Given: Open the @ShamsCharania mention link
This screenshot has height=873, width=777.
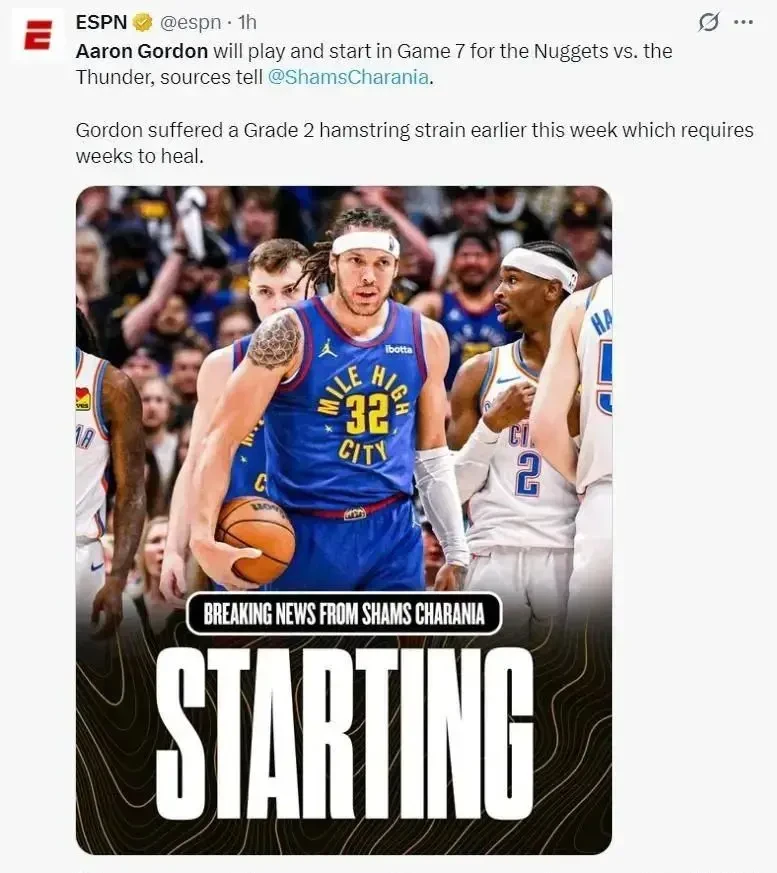Looking at the screenshot, I should 348,77.
